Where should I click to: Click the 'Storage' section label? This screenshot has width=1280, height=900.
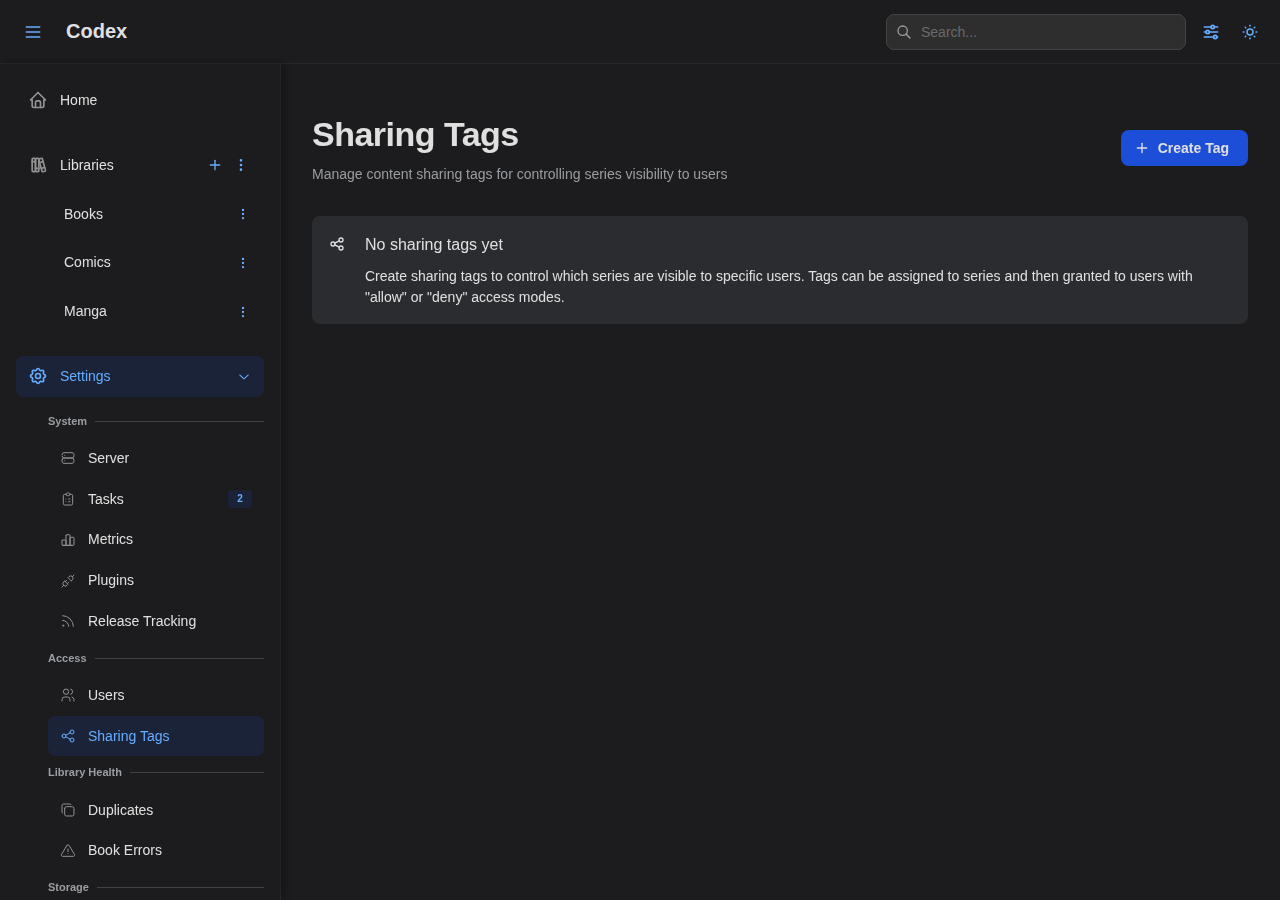tap(68, 887)
